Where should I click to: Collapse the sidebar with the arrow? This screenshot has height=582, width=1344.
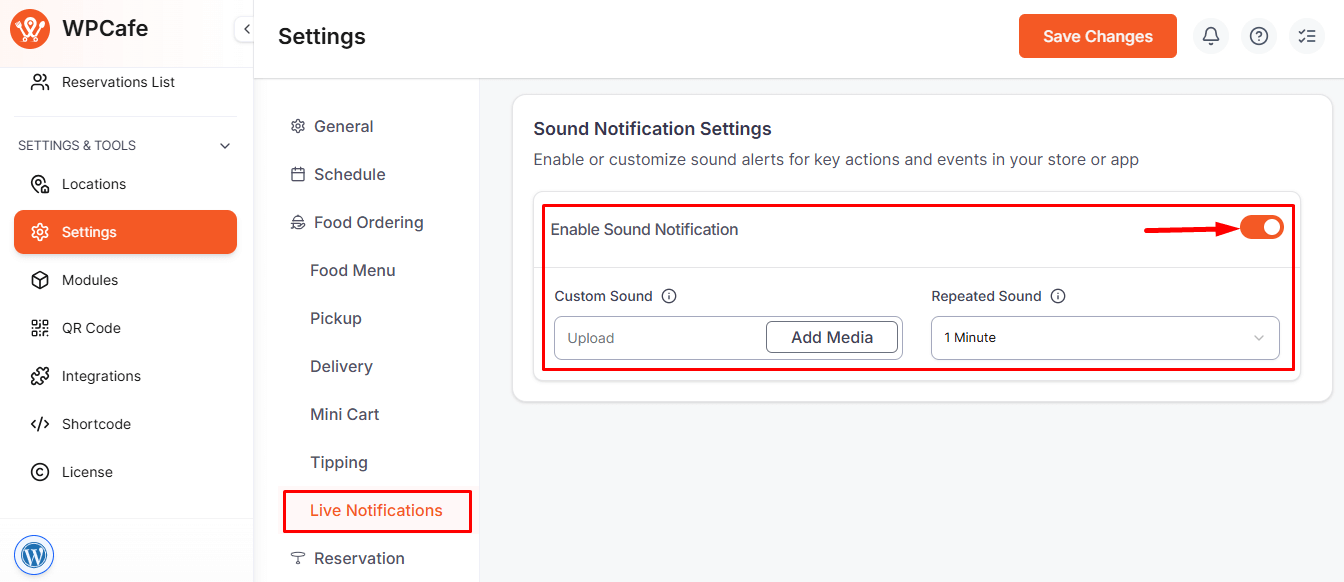pos(245,29)
